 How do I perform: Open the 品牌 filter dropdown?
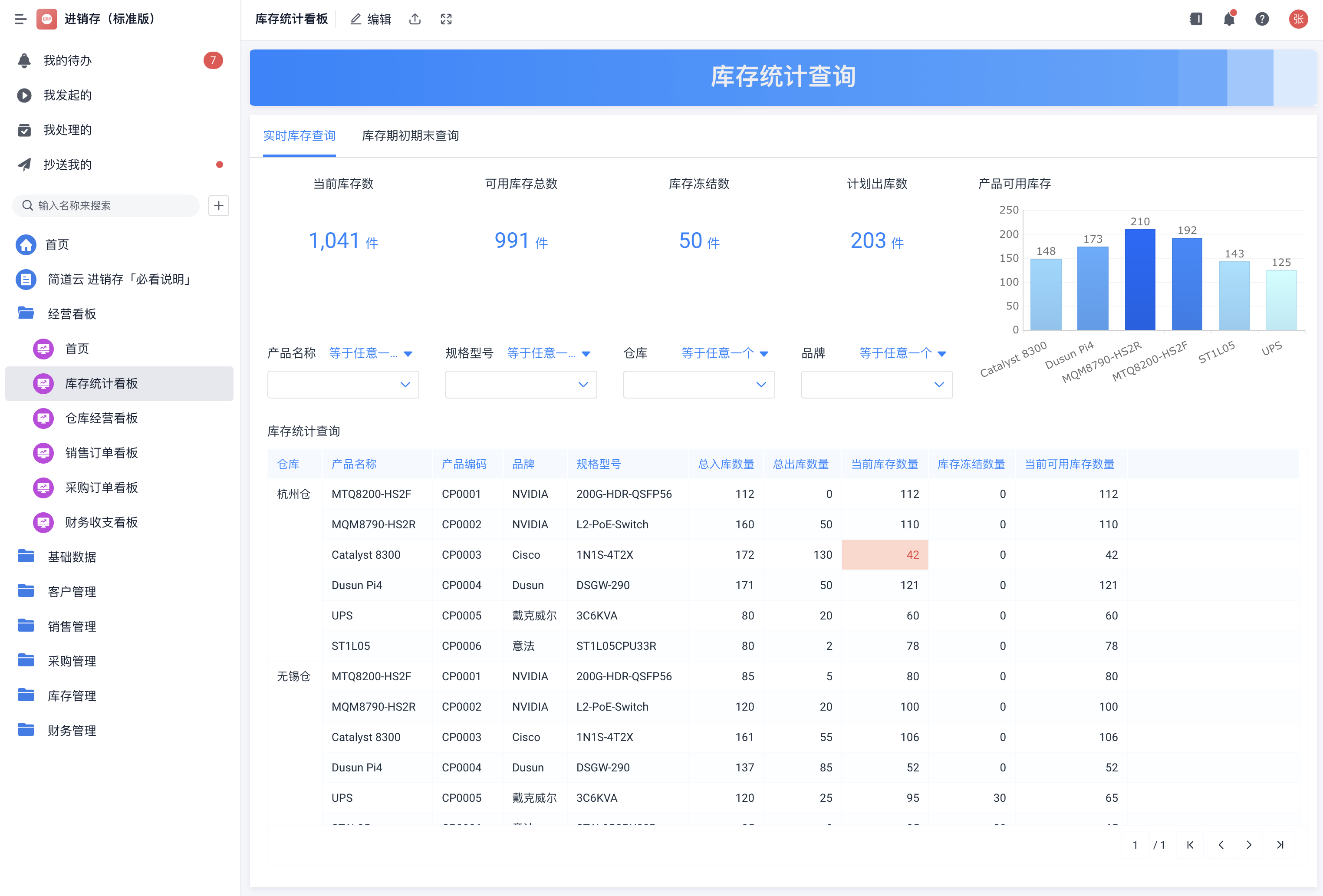(x=877, y=384)
